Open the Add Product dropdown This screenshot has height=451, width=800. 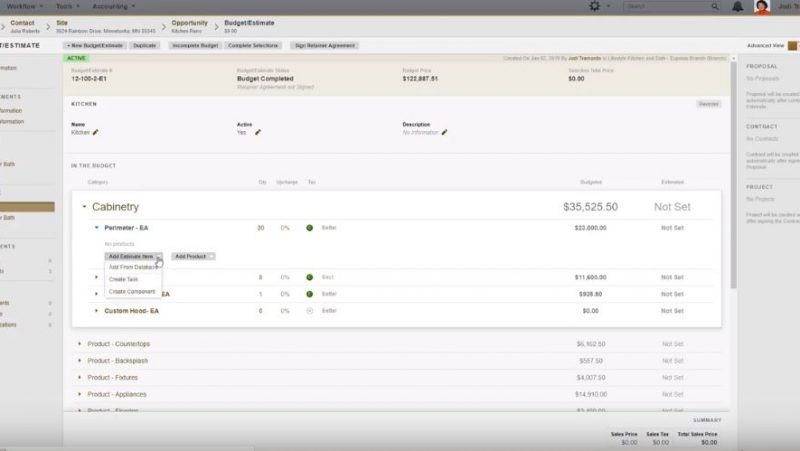(193, 257)
